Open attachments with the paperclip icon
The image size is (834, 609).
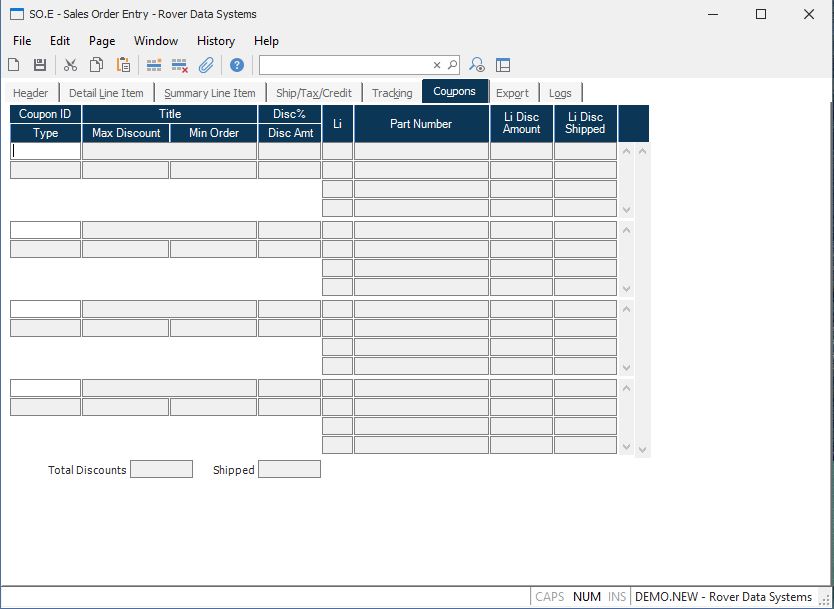click(206, 65)
